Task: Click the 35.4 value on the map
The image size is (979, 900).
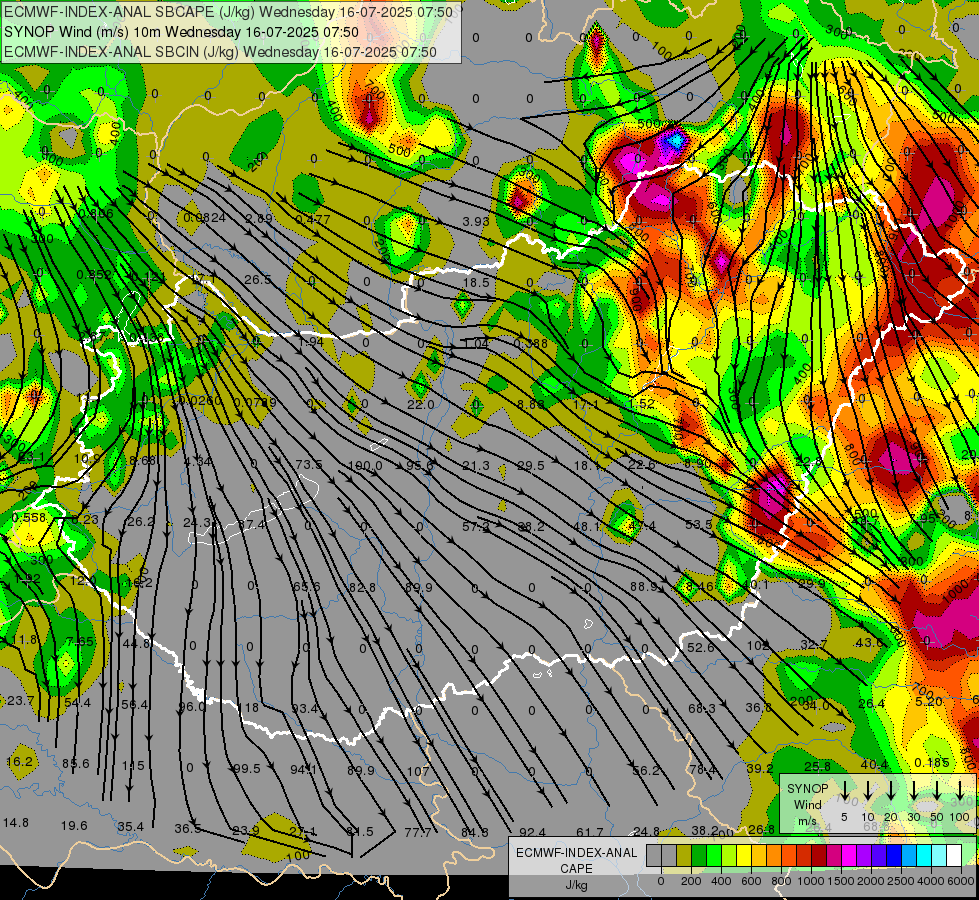Action: (130, 827)
